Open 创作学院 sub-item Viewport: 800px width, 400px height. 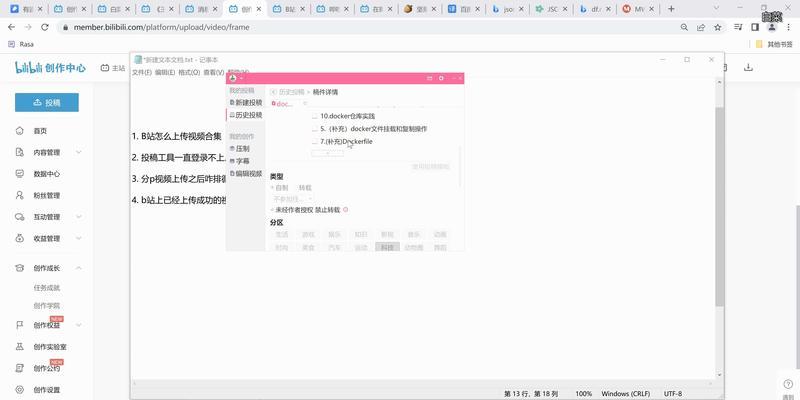[x=47, y=306]
